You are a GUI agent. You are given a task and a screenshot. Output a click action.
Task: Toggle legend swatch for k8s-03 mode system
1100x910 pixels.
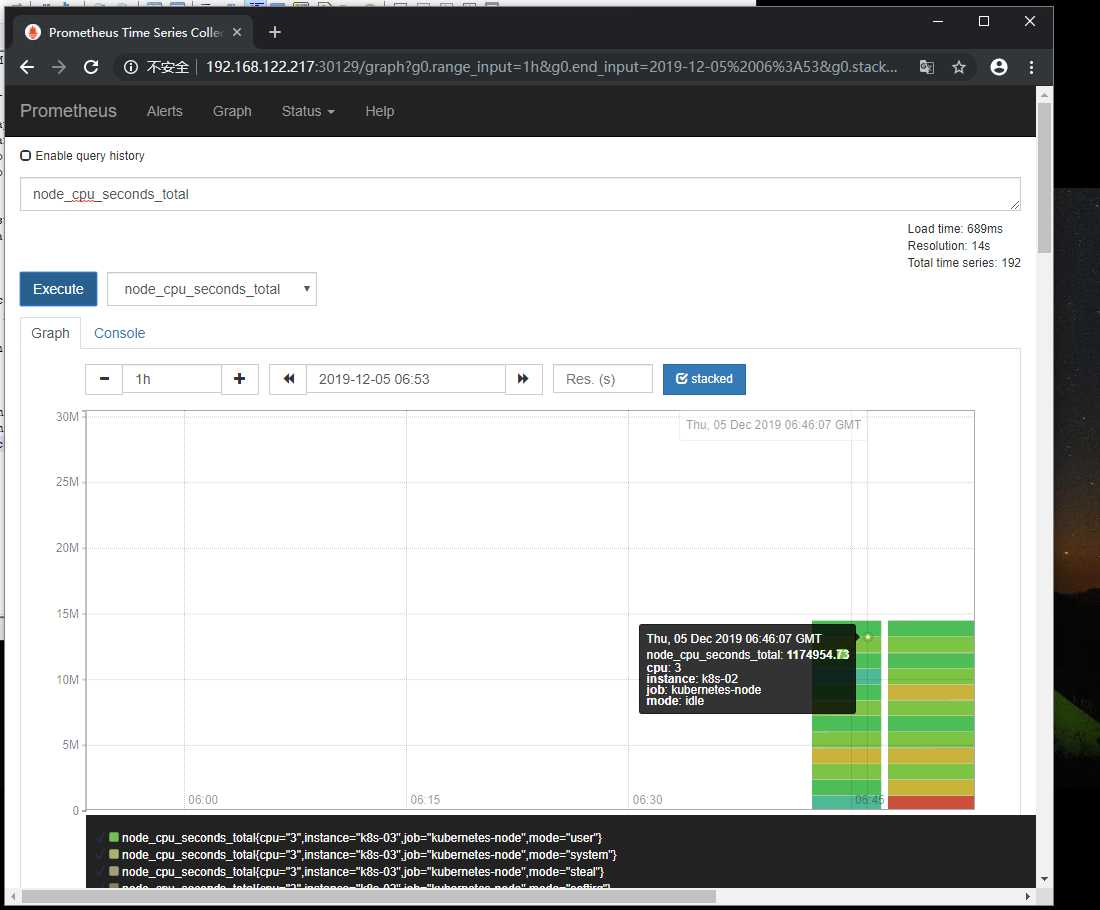(114, 854)
